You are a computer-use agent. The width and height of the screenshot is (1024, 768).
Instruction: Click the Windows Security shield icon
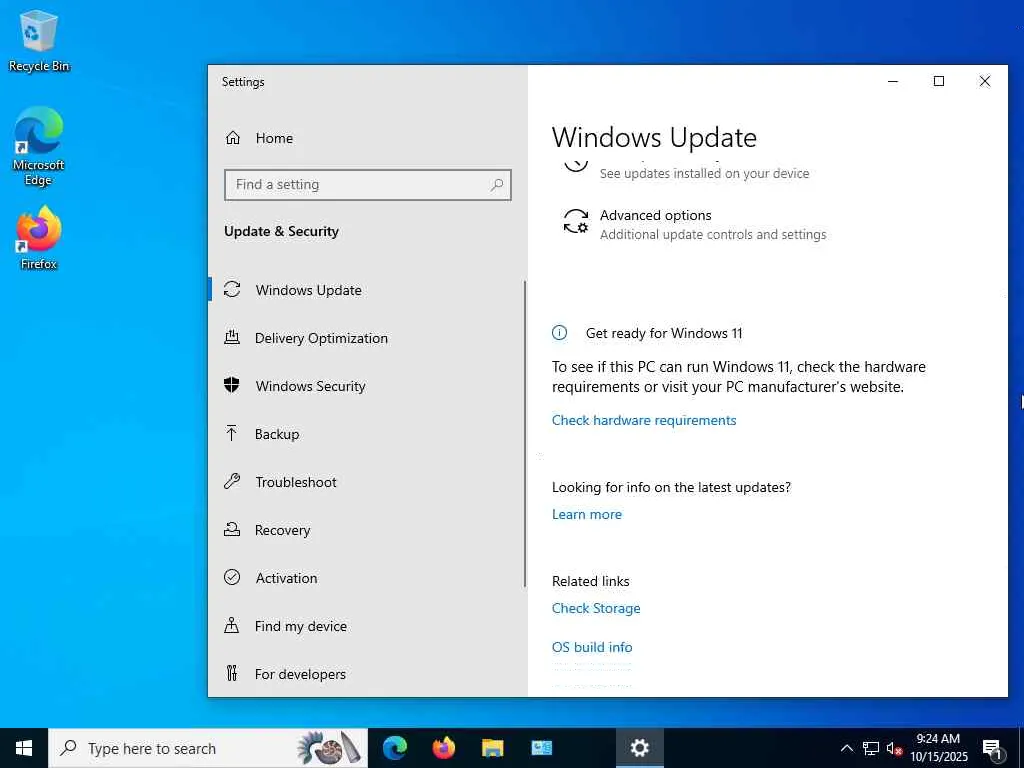pos(232,385)
